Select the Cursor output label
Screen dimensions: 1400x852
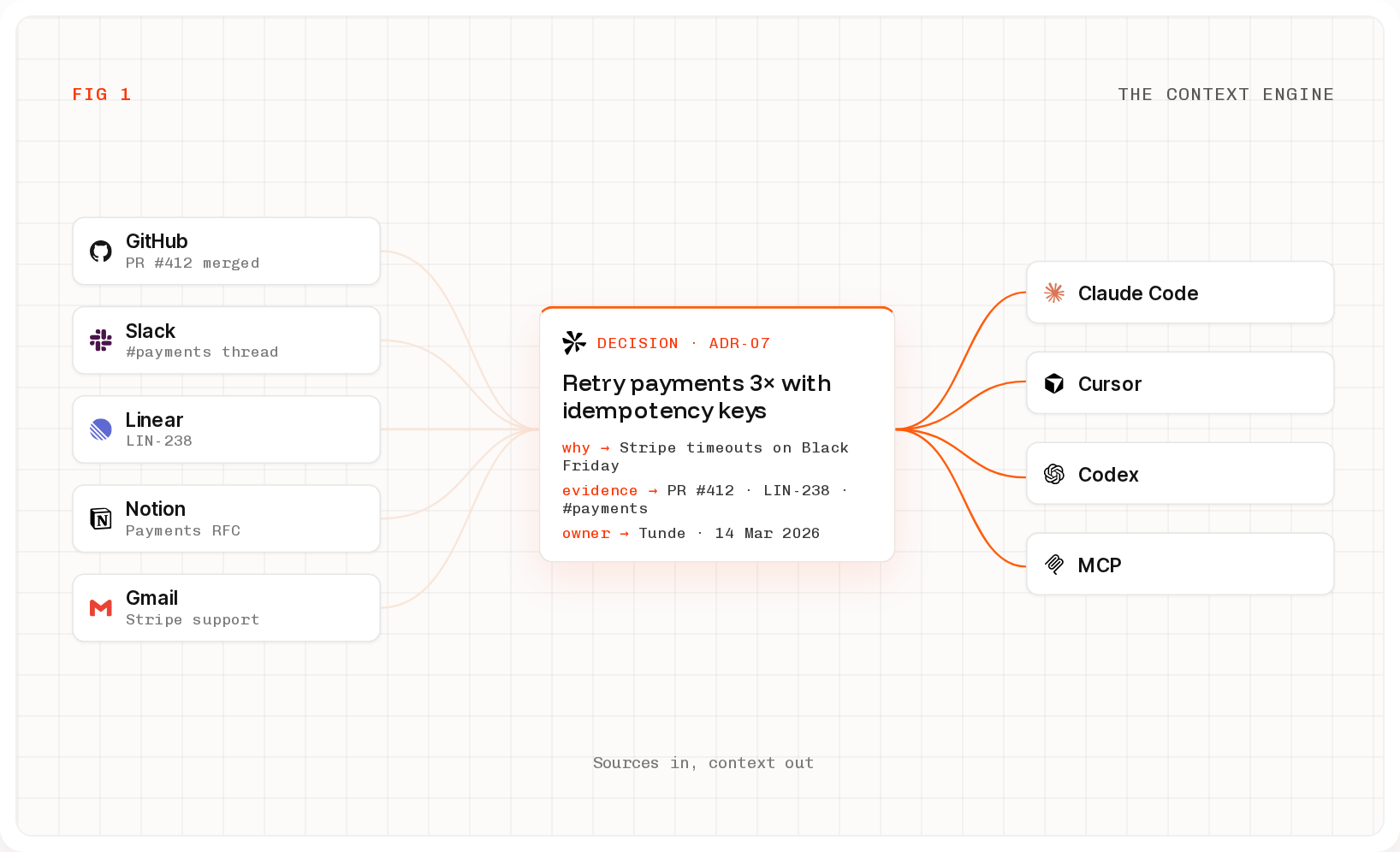1110,384
